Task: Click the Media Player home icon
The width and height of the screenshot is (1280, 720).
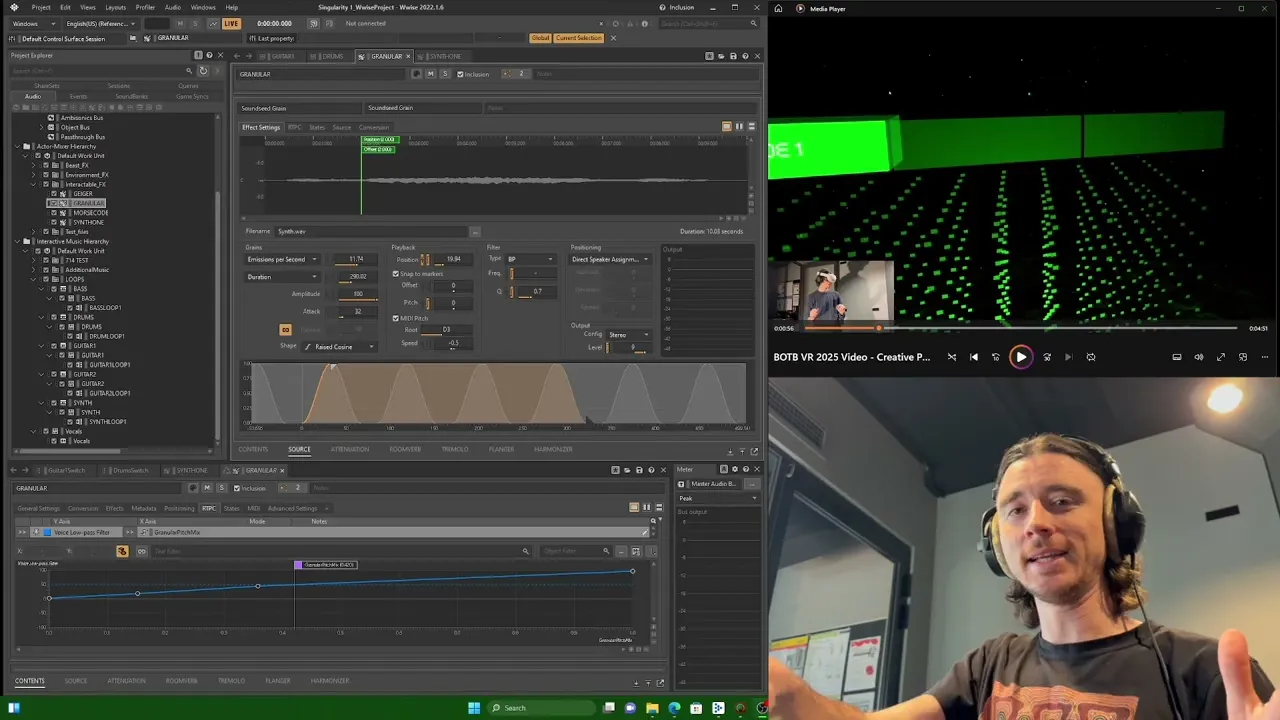Action: (778, 9)
